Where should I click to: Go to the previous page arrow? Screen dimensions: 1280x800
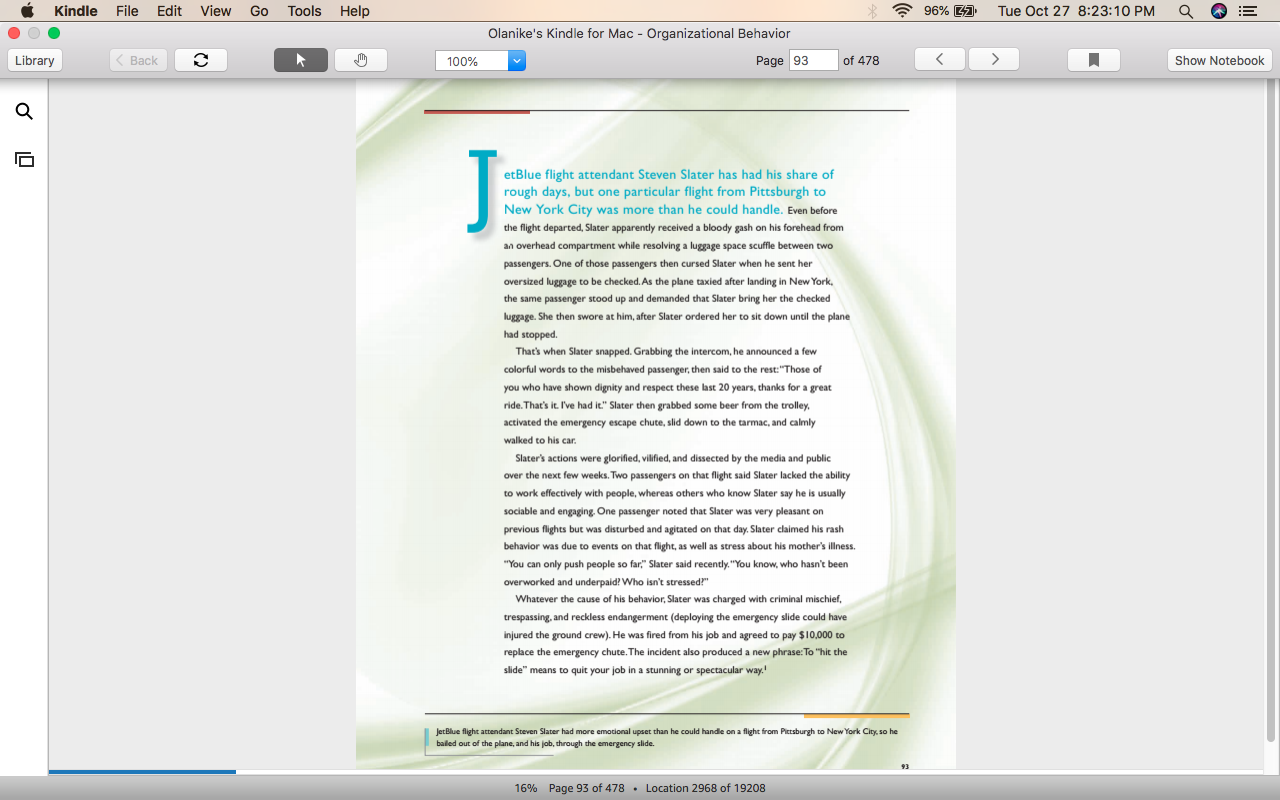940,60
